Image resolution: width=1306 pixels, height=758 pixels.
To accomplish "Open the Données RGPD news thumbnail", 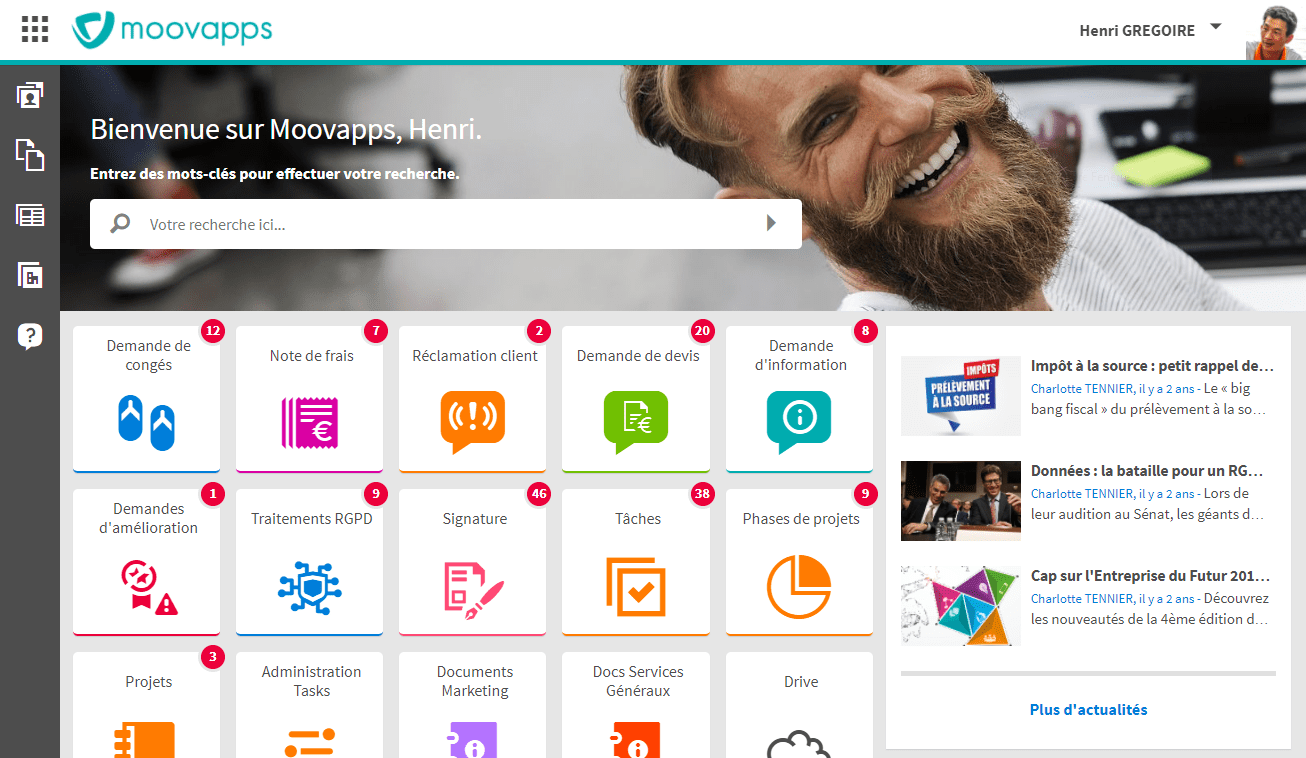I will click(x=961, y=500).
